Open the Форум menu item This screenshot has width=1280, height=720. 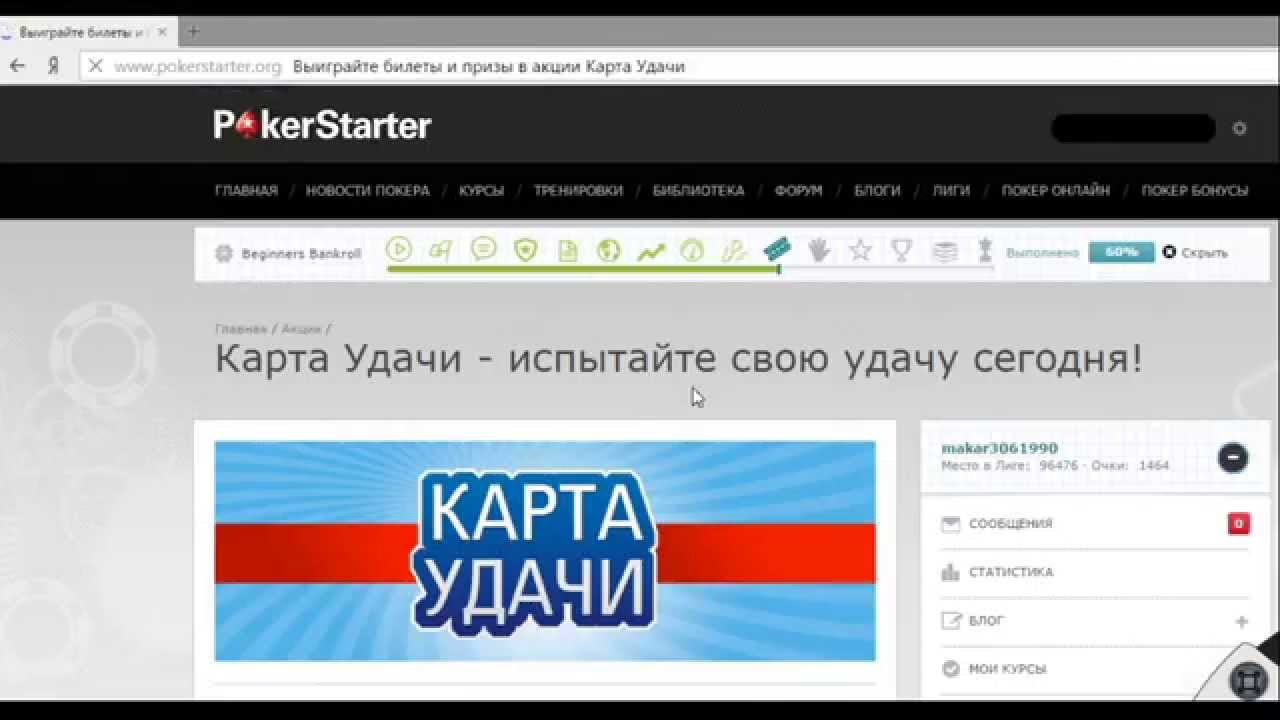[798, 190]
